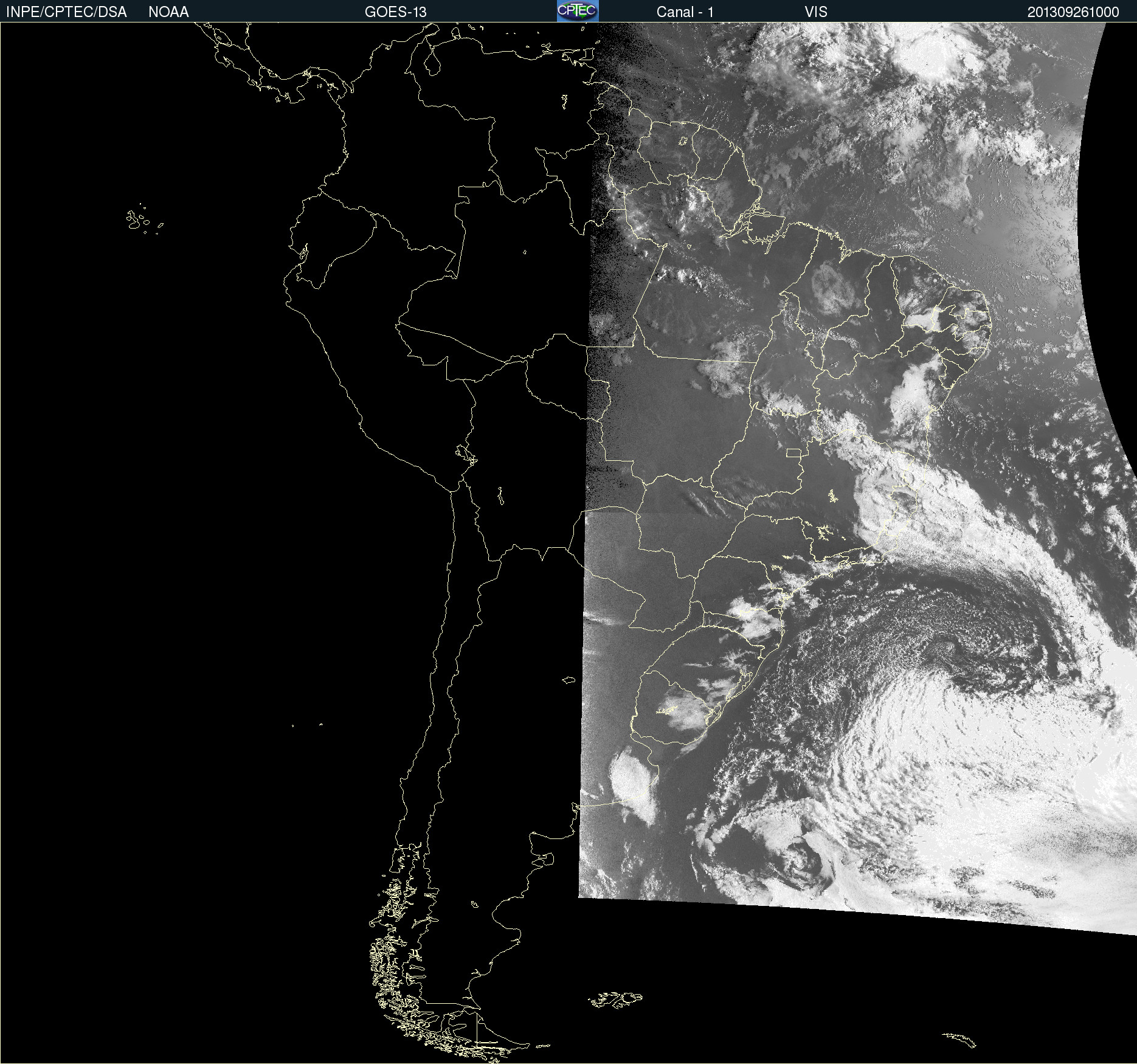Click the Canal - 1 label
The image size is (1137, 1064).
click(685, 12)
